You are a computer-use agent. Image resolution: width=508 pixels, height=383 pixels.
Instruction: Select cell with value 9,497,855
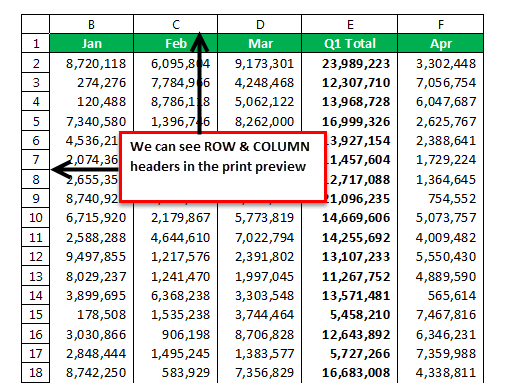tap(91, 256)
